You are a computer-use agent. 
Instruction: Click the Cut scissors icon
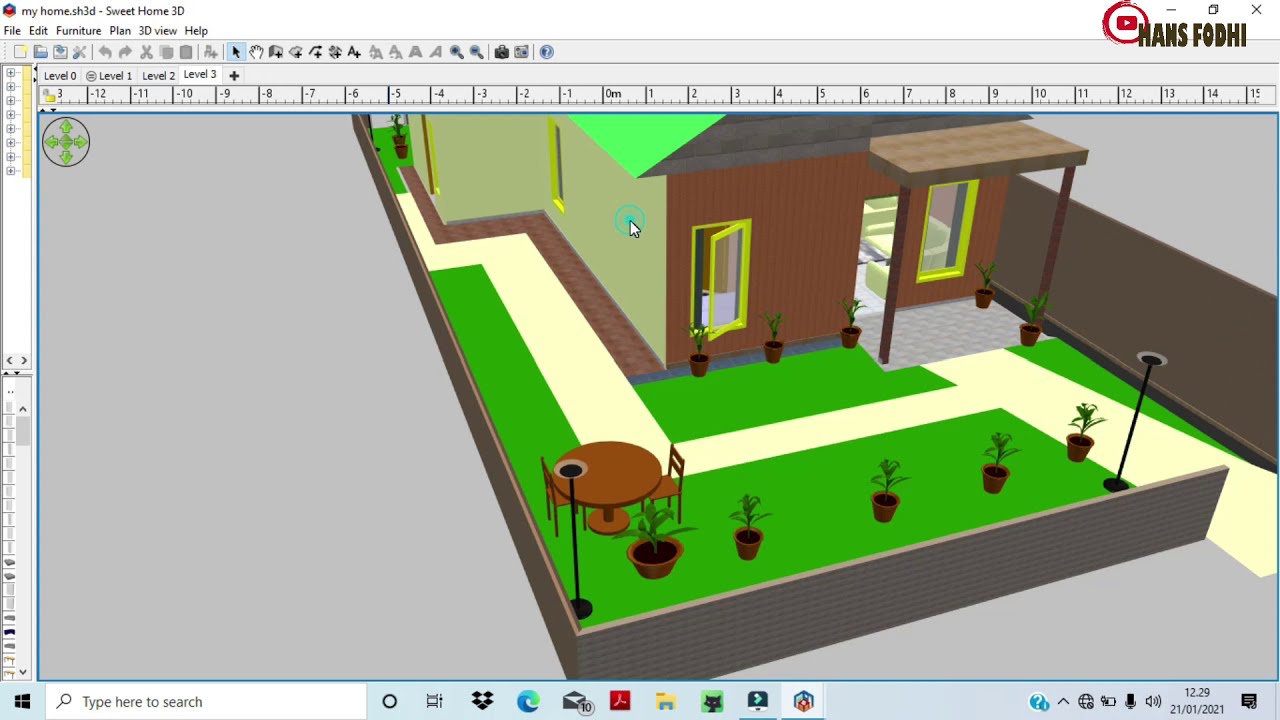click(x=146, y=52)
